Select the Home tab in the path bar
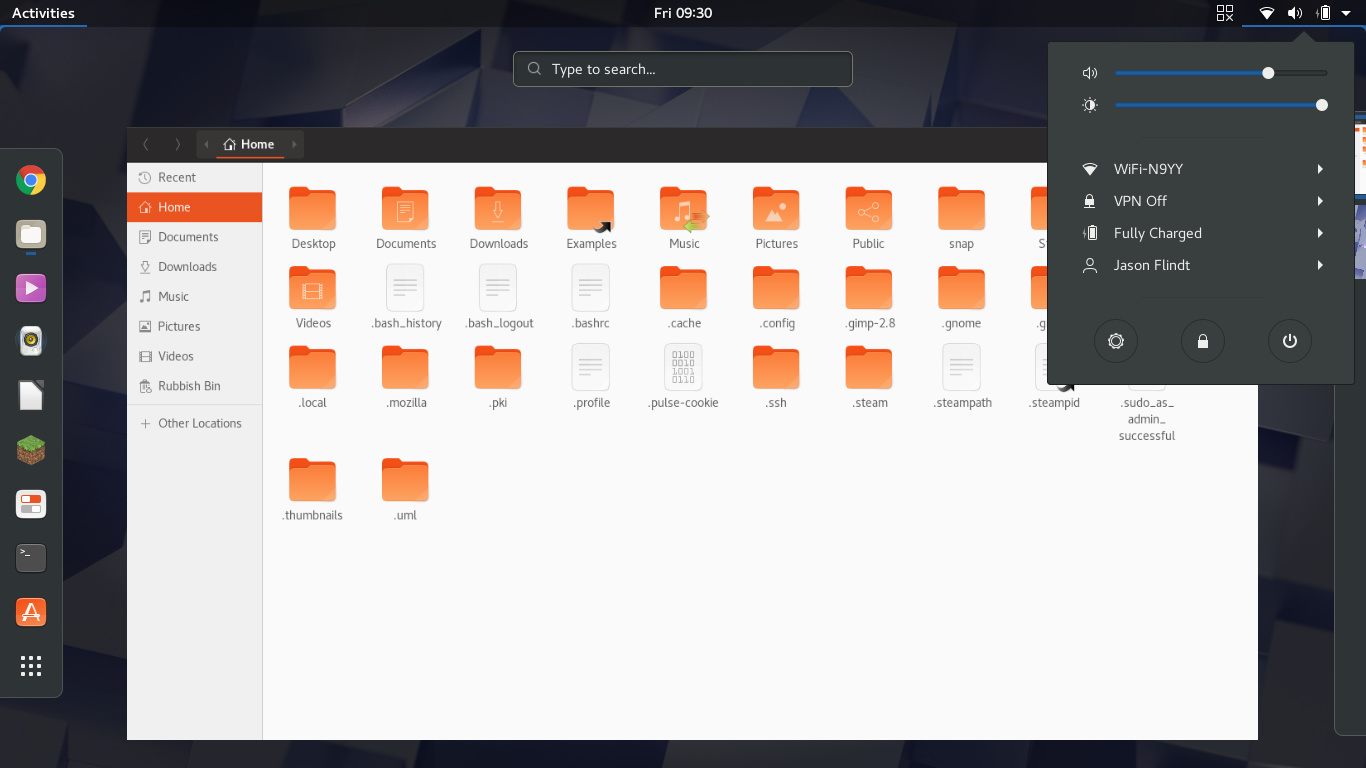The width and height of the screenshot is (1366, 768). [x=248, y=143]
